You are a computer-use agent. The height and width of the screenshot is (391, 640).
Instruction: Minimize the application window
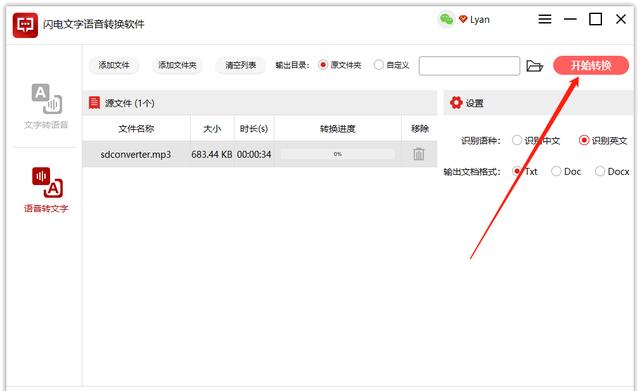570,19
